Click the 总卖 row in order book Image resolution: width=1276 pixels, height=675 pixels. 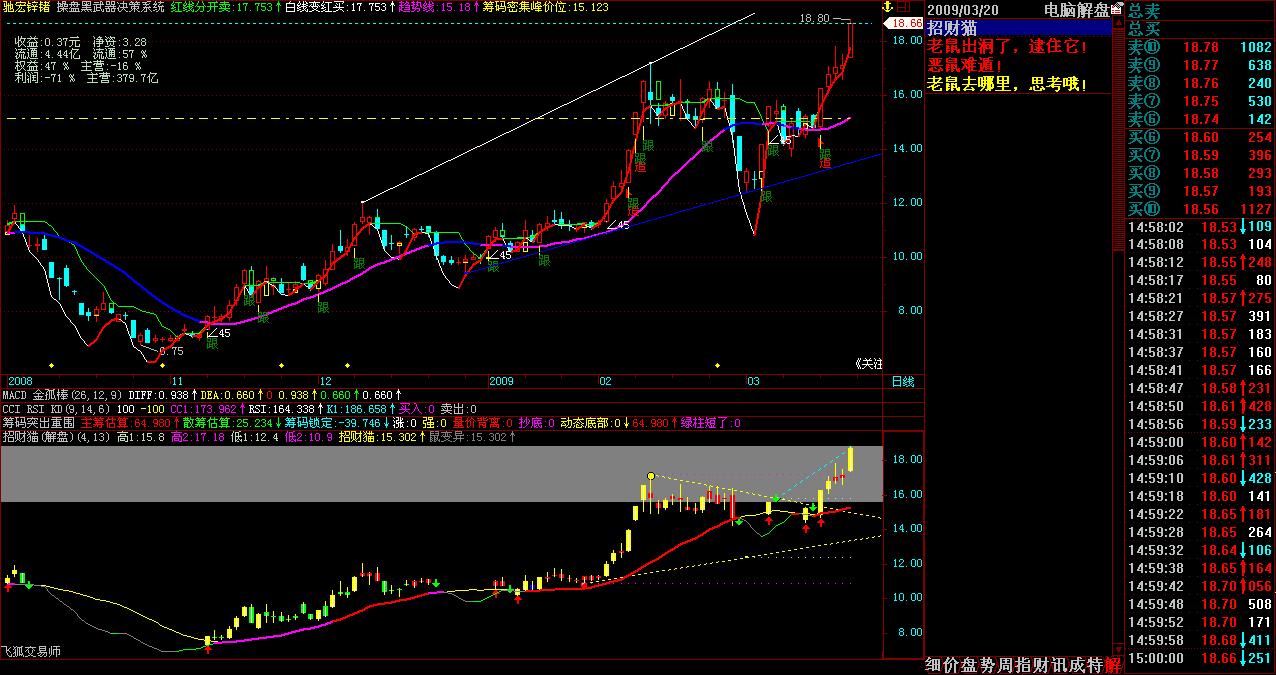click(x=1200, y=10)
